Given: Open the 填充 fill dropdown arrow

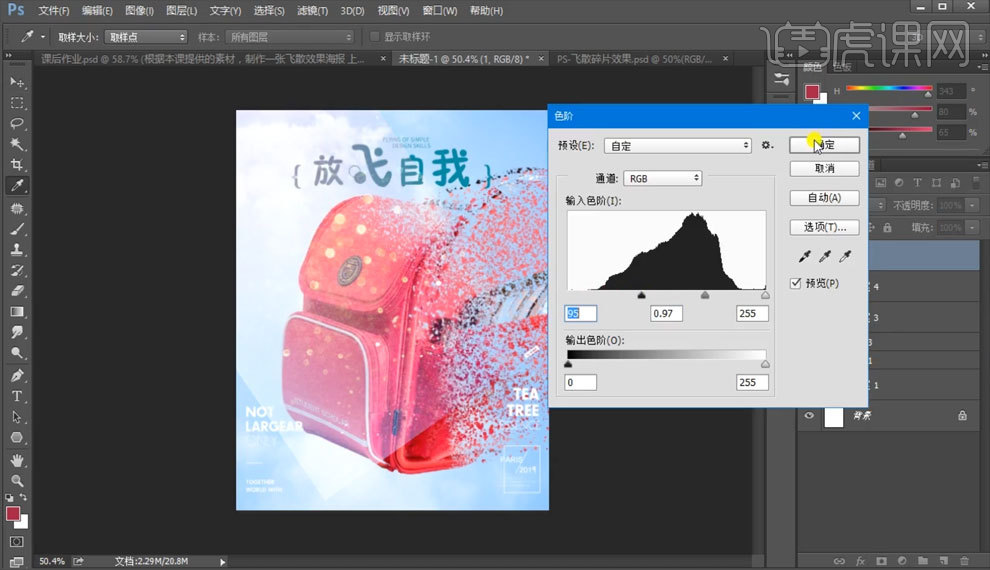Looking at the screenshot, I should coord(972,227).
